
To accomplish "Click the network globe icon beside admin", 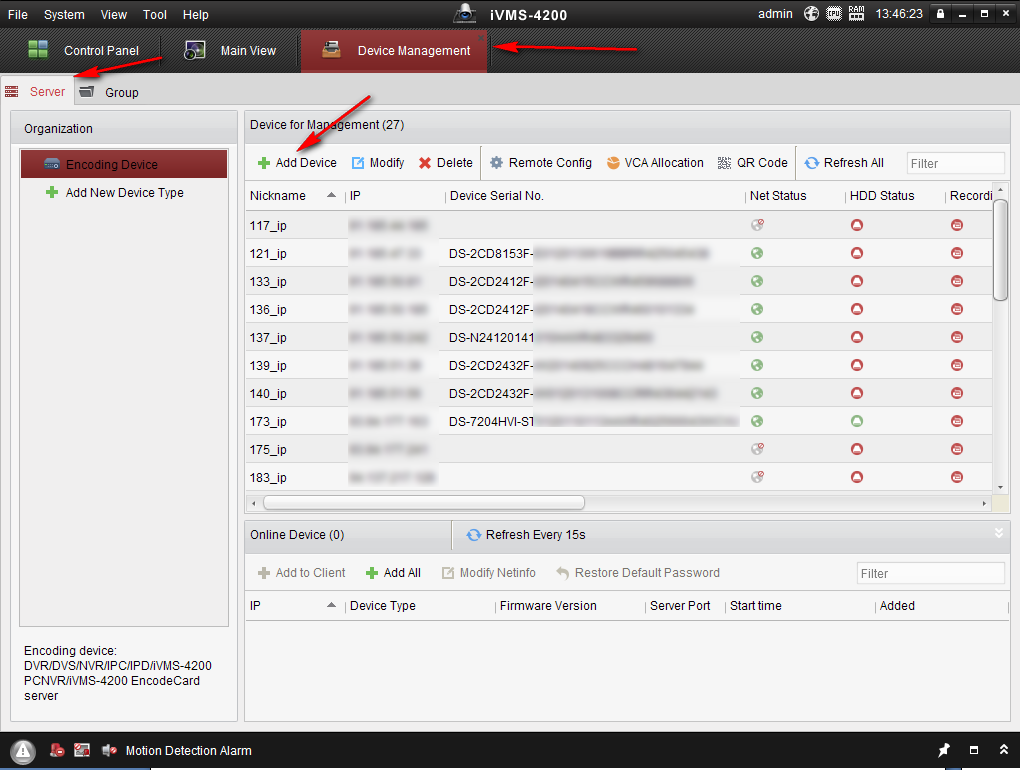I will tap(810, 14).
